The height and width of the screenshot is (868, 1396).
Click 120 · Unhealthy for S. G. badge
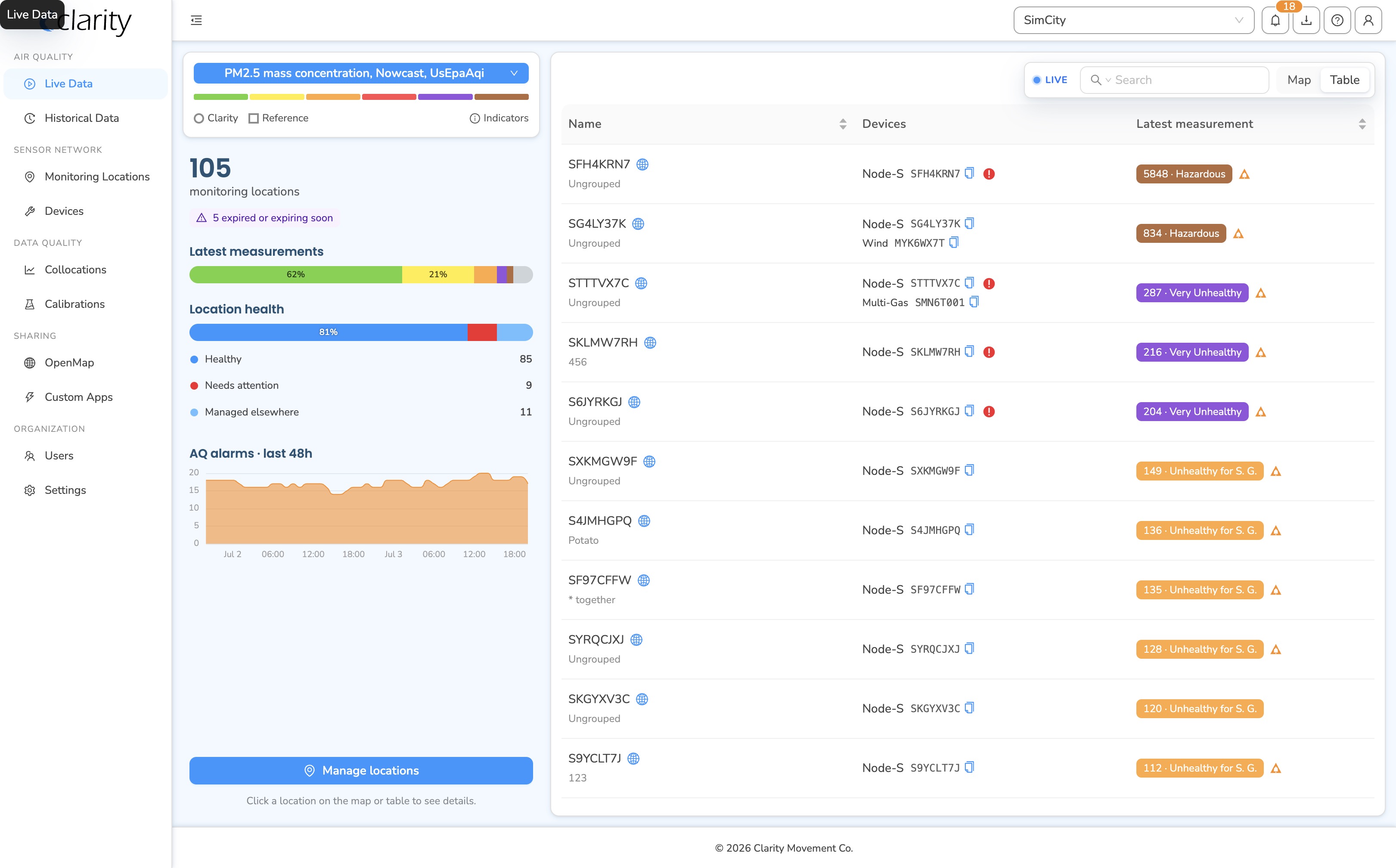(x=1200, y=709)
